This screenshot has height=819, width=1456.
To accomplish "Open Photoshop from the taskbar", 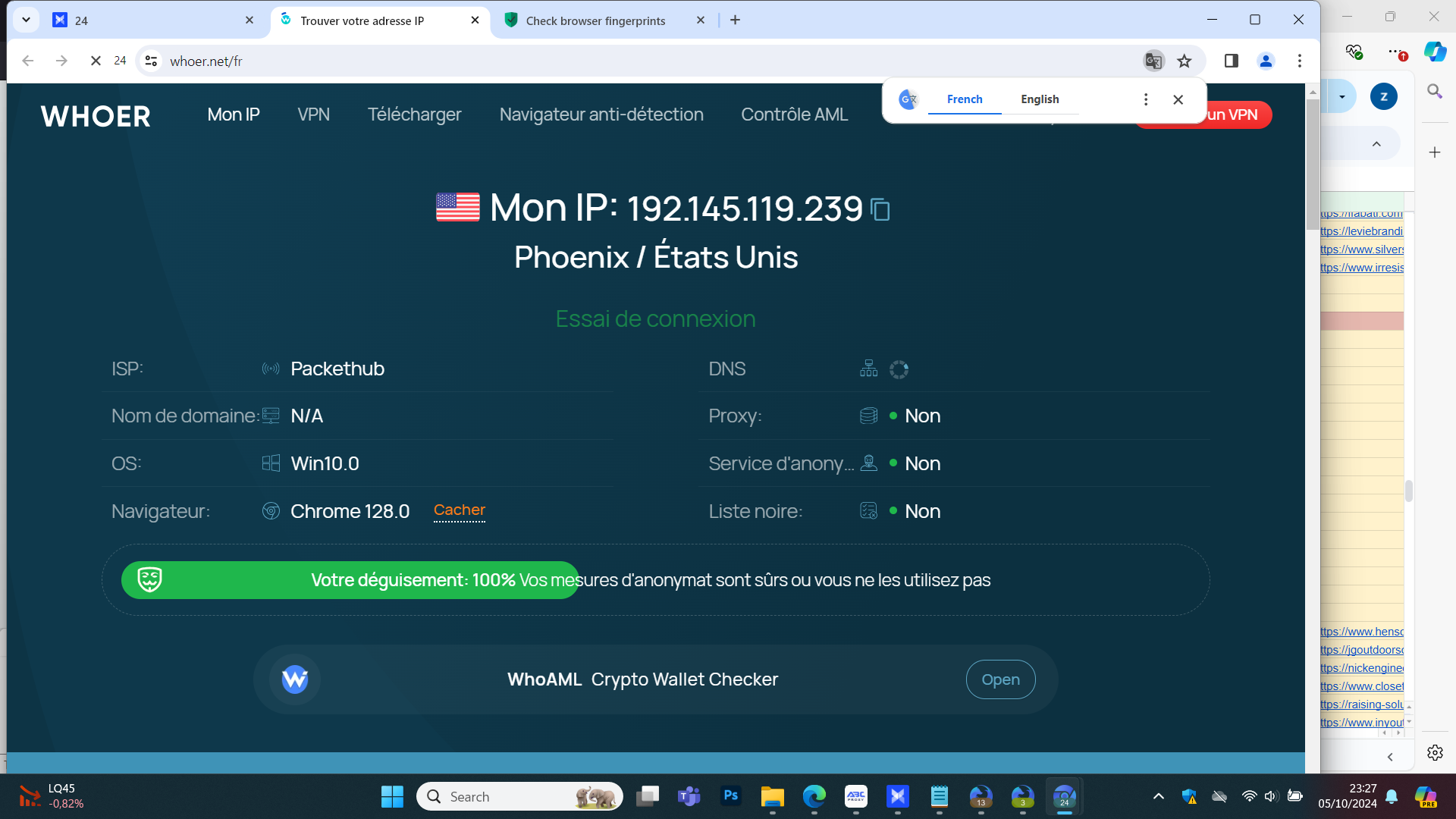I will [x=730, y=796].
